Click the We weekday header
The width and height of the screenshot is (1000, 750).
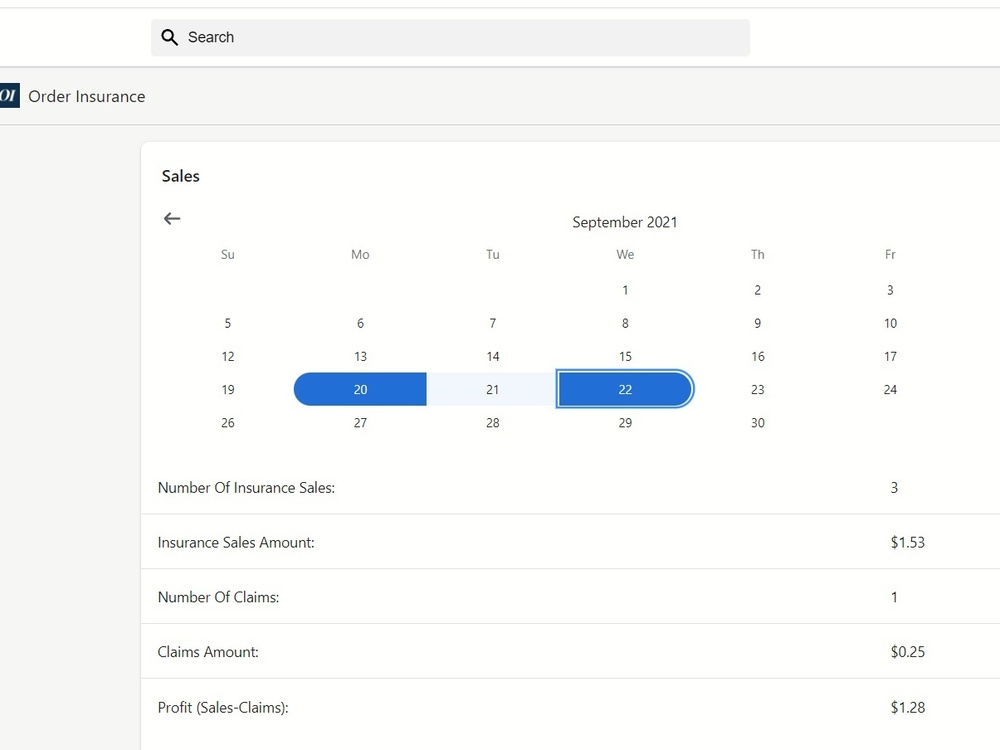point(625,254)
